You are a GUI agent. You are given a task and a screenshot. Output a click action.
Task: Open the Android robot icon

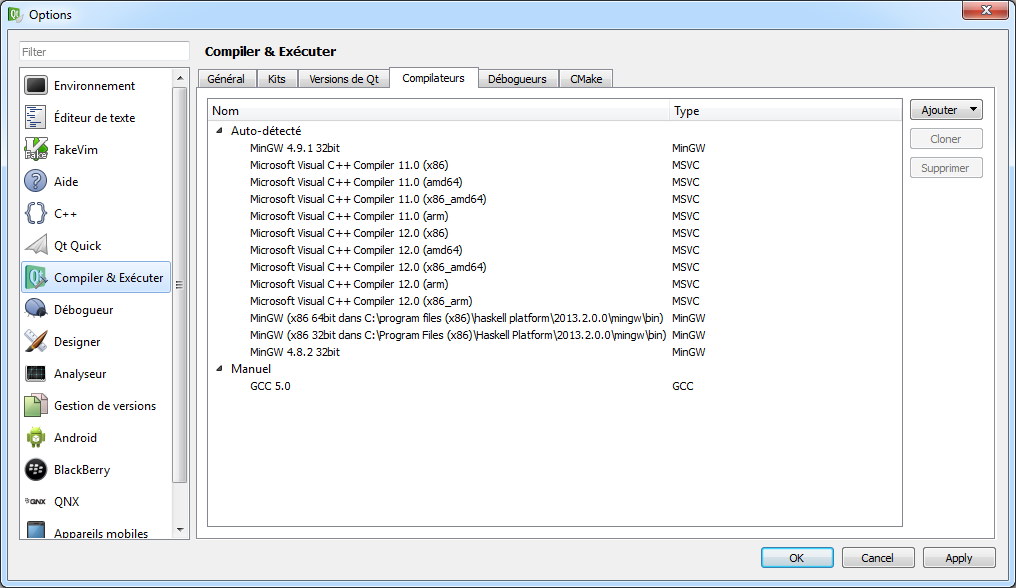pos(36,438)
